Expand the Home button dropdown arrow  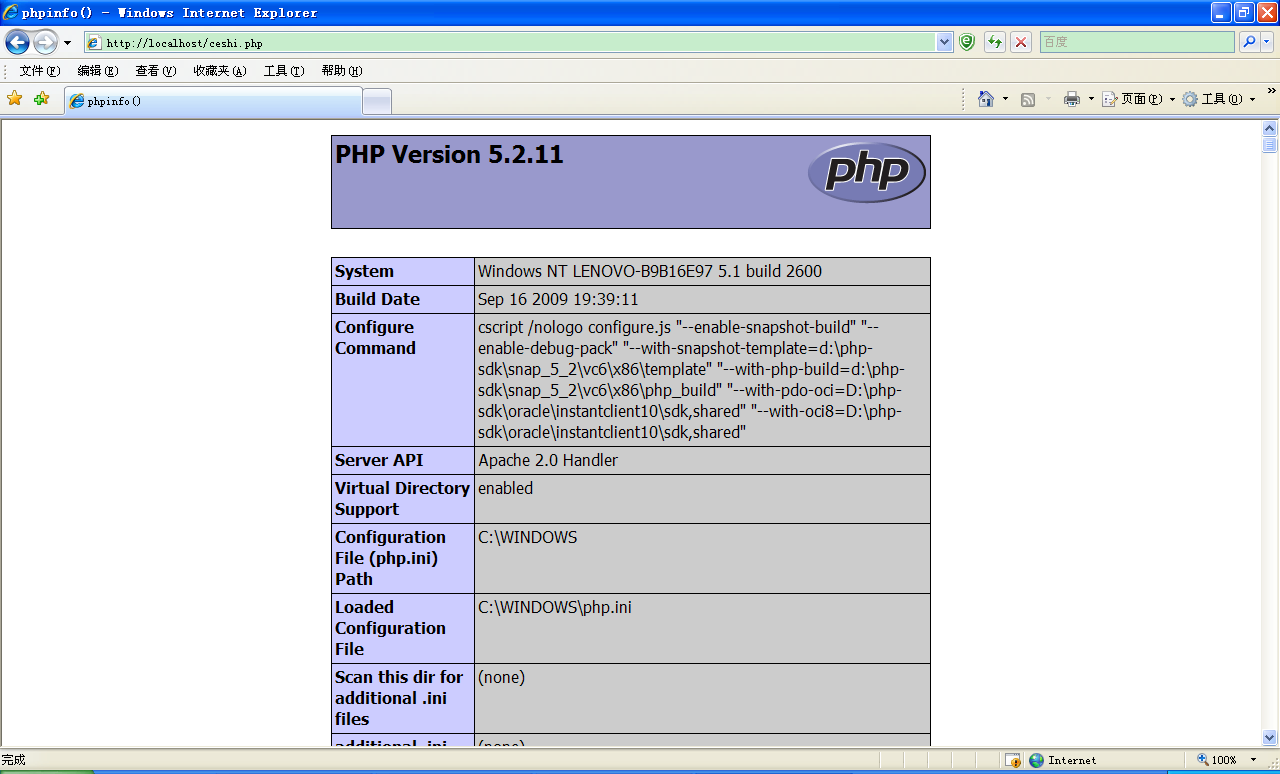pyautogui.click(x=1005, y=100)
